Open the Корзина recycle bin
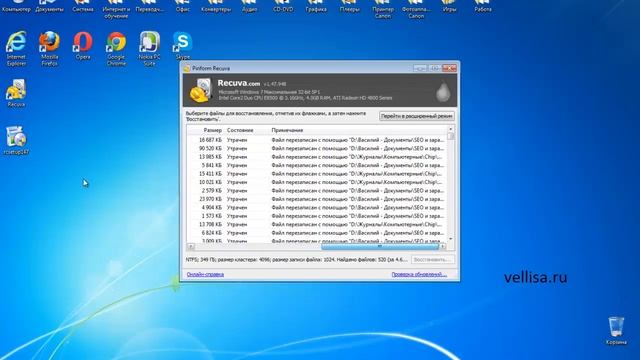Viewport: 640px width, 360px height. (x=616, y=331)
